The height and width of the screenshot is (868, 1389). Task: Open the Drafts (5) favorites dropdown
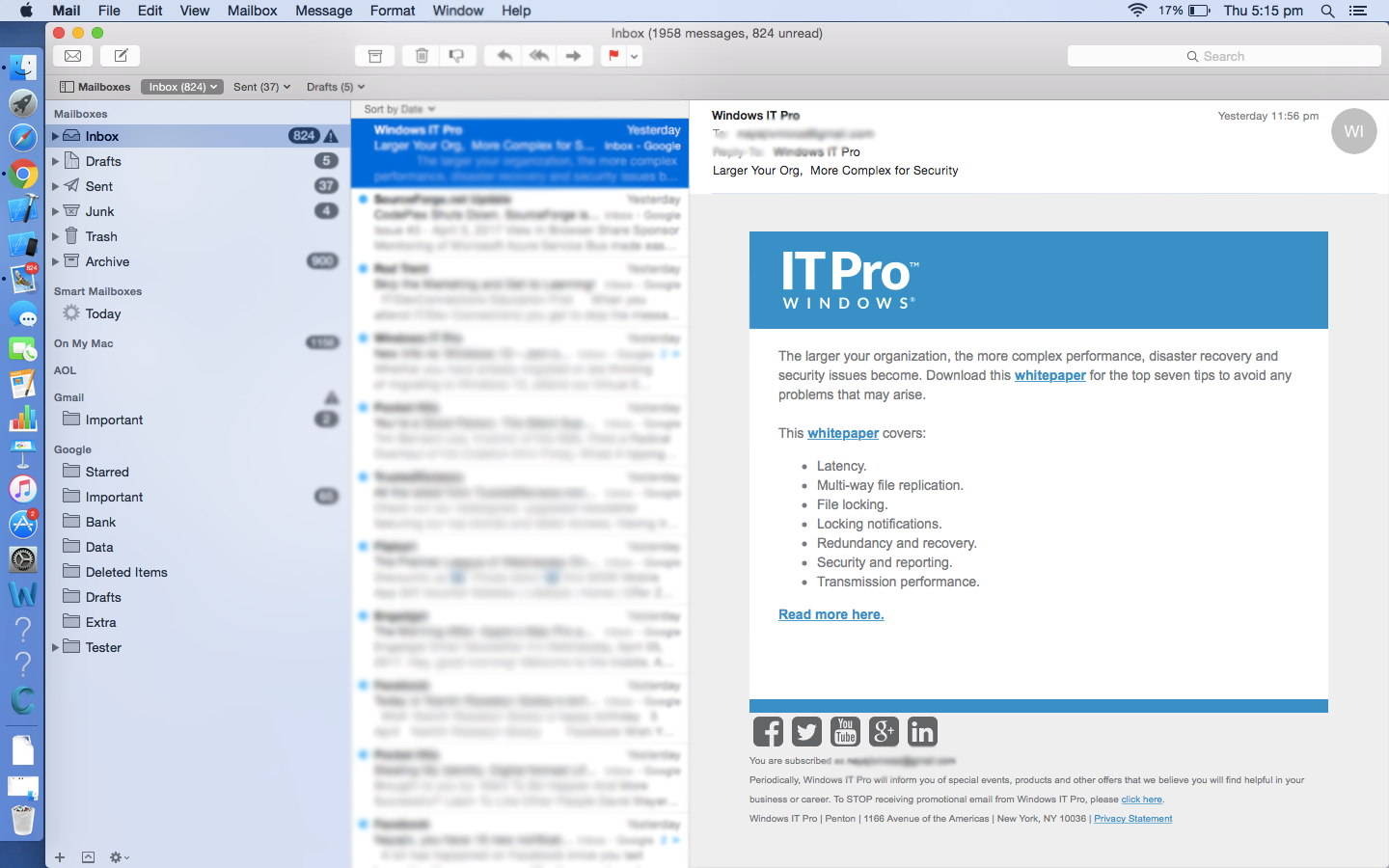pos(335,87)
